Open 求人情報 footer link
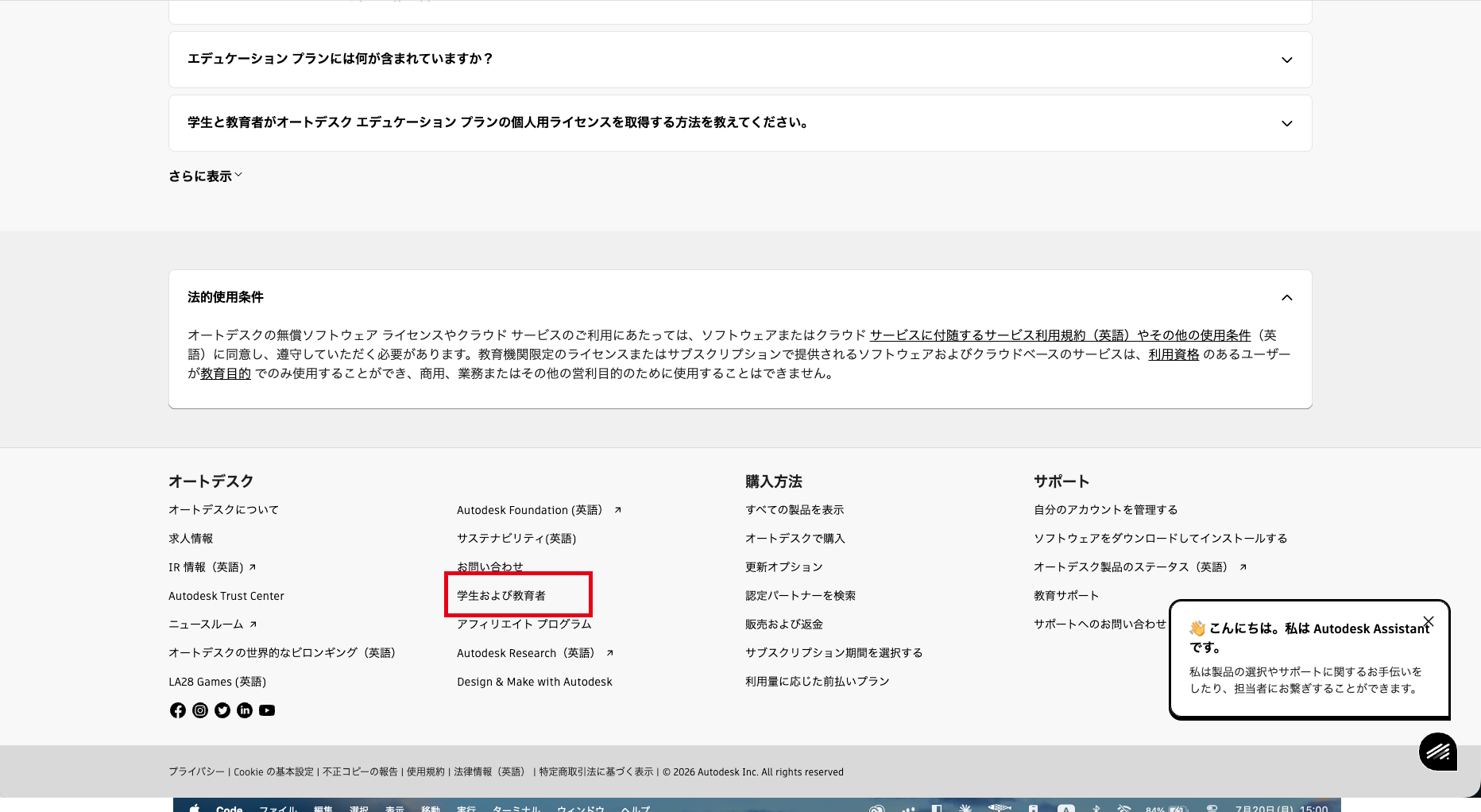 pyautogui.click(x=191, y=539)
